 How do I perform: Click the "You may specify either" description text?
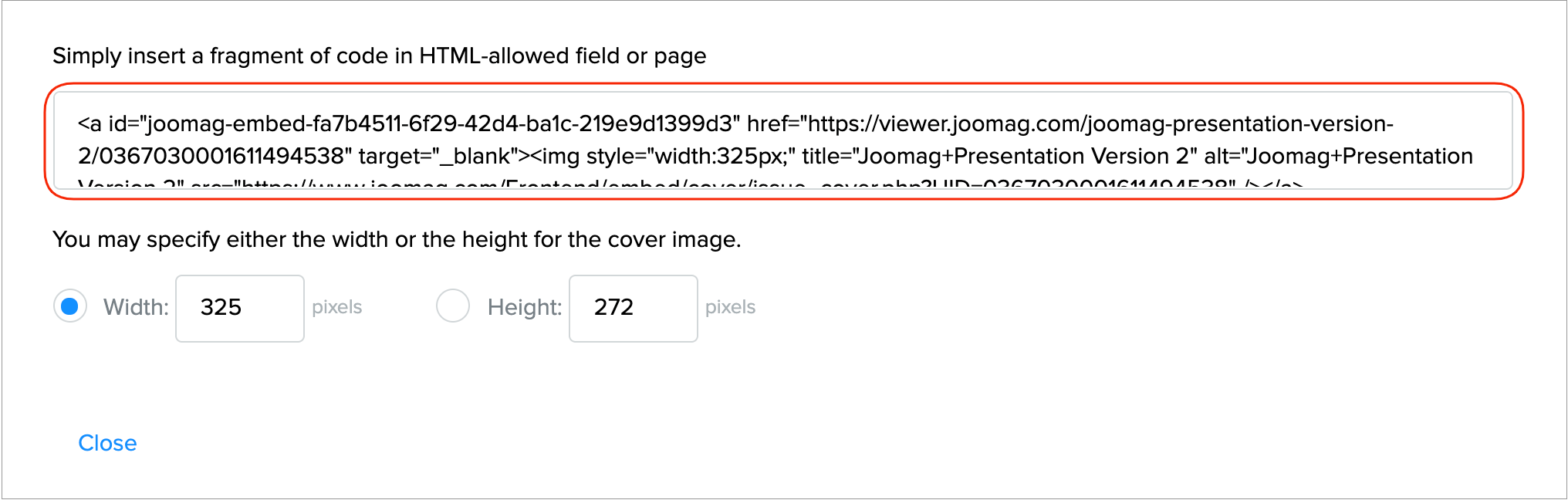pos(397,240)
